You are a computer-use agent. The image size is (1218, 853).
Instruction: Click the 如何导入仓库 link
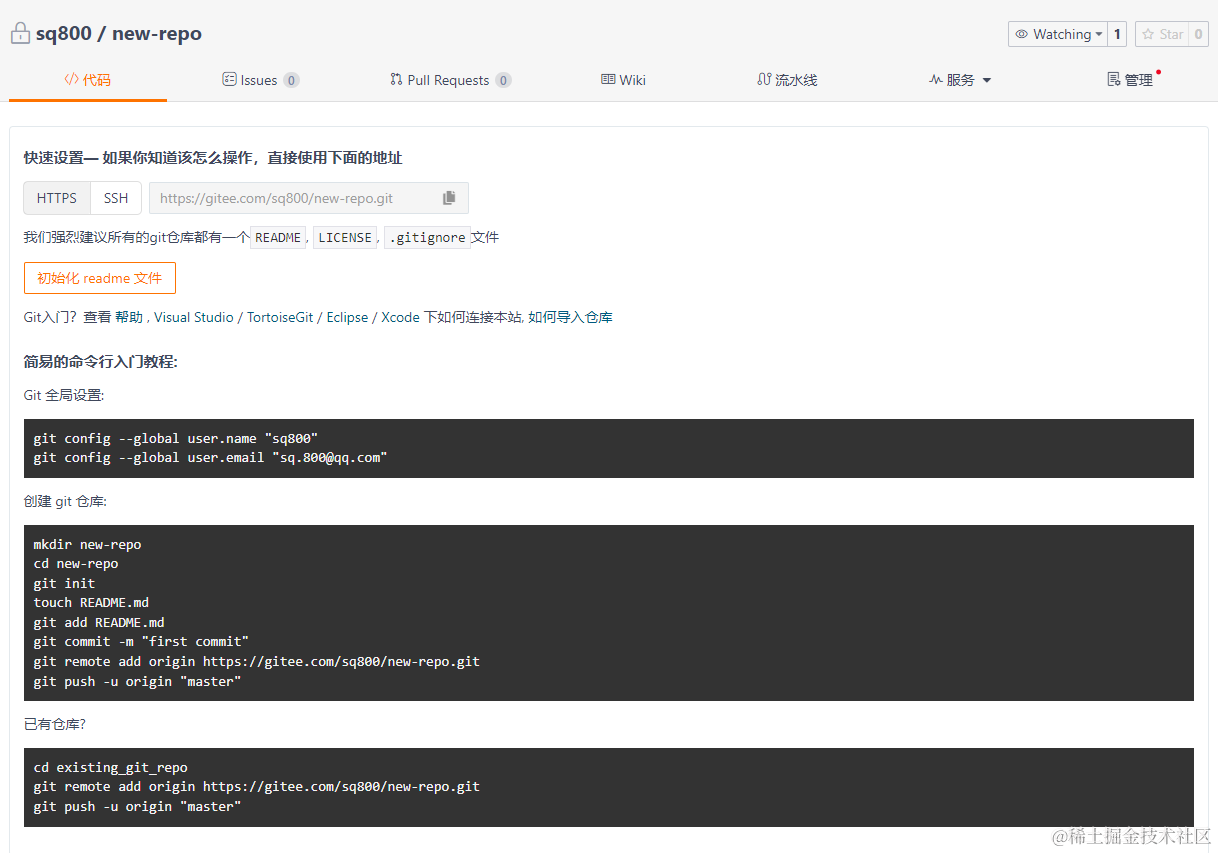tap(570, 317)
